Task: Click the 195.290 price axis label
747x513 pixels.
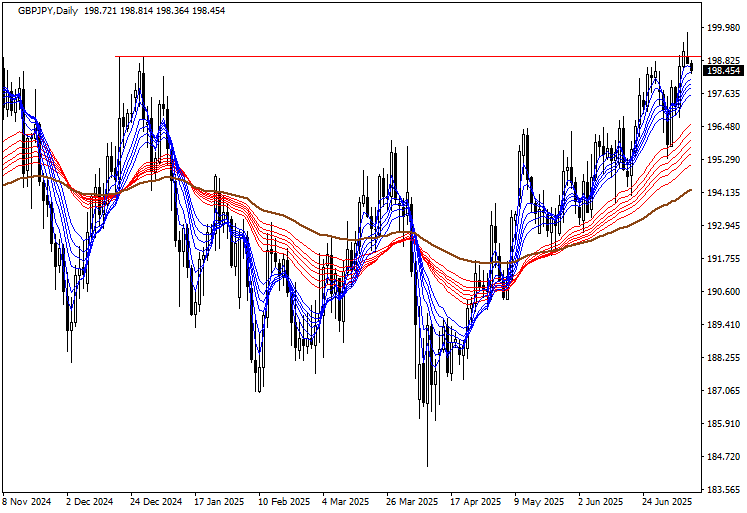Action: 724,160
